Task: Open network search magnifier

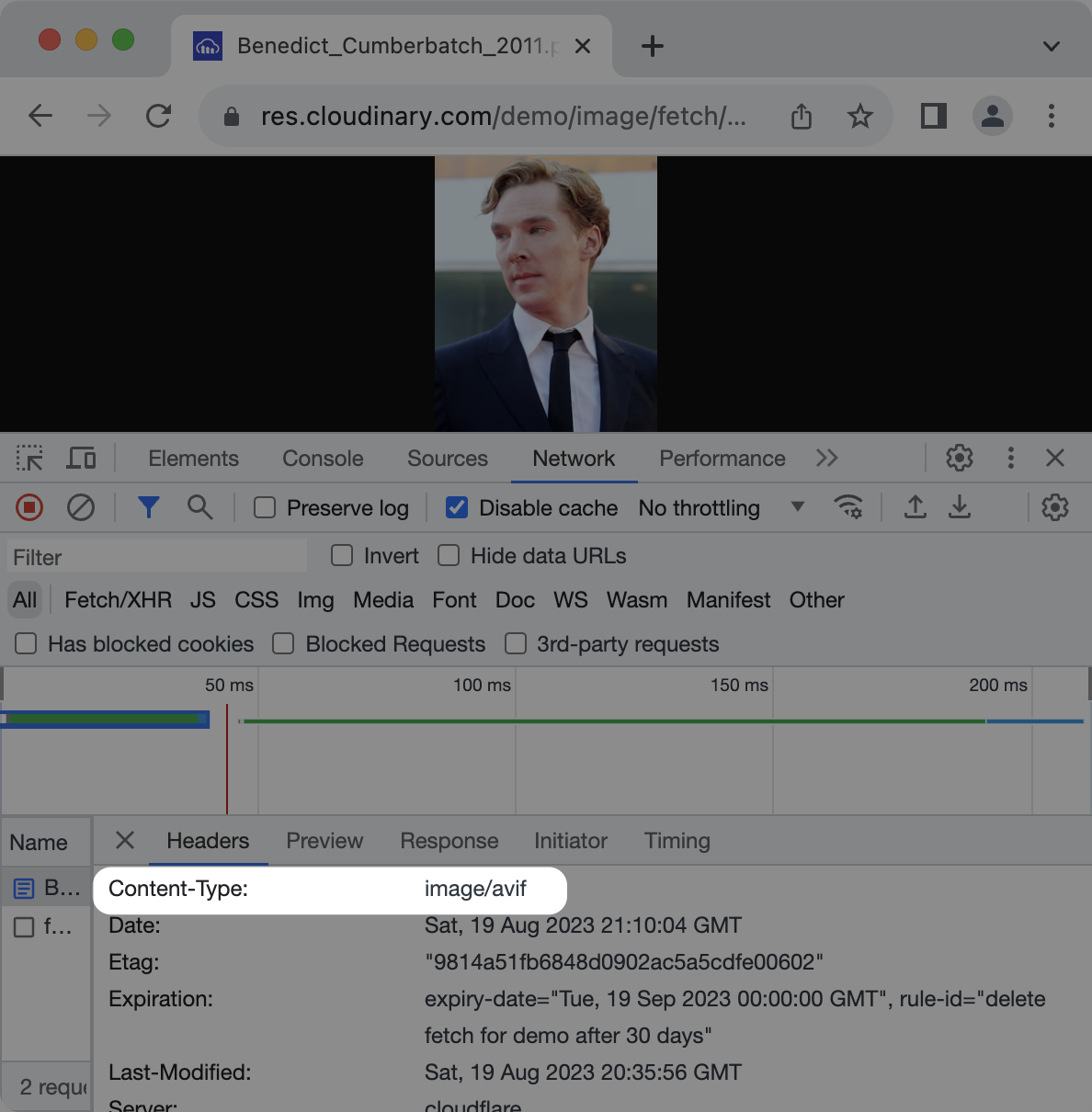Action: [x=199, y=507]
